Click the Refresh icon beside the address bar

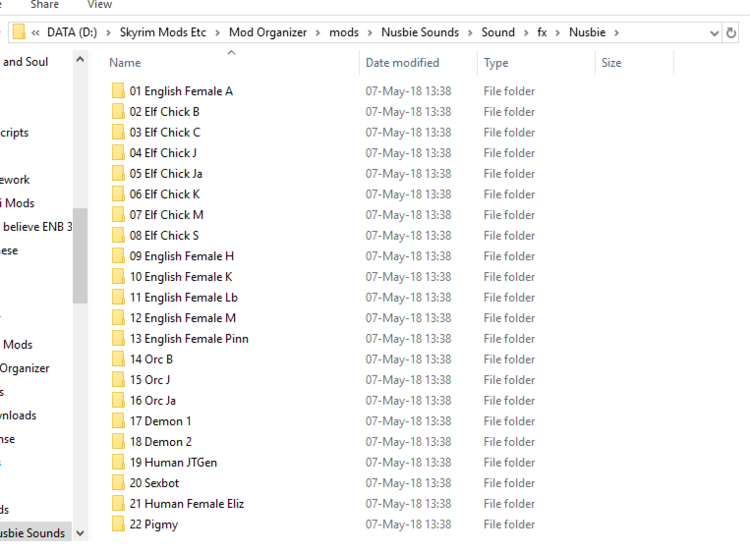tap(731, 33)
